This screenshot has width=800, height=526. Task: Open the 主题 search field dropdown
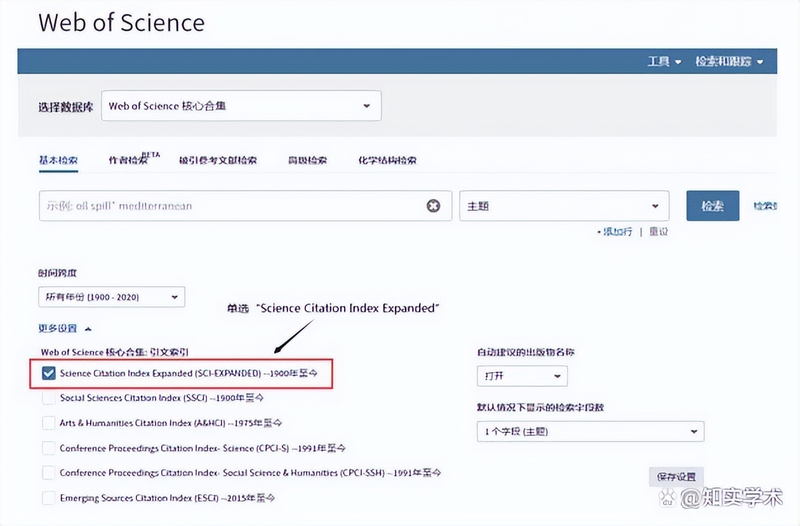tap(563, 206)
